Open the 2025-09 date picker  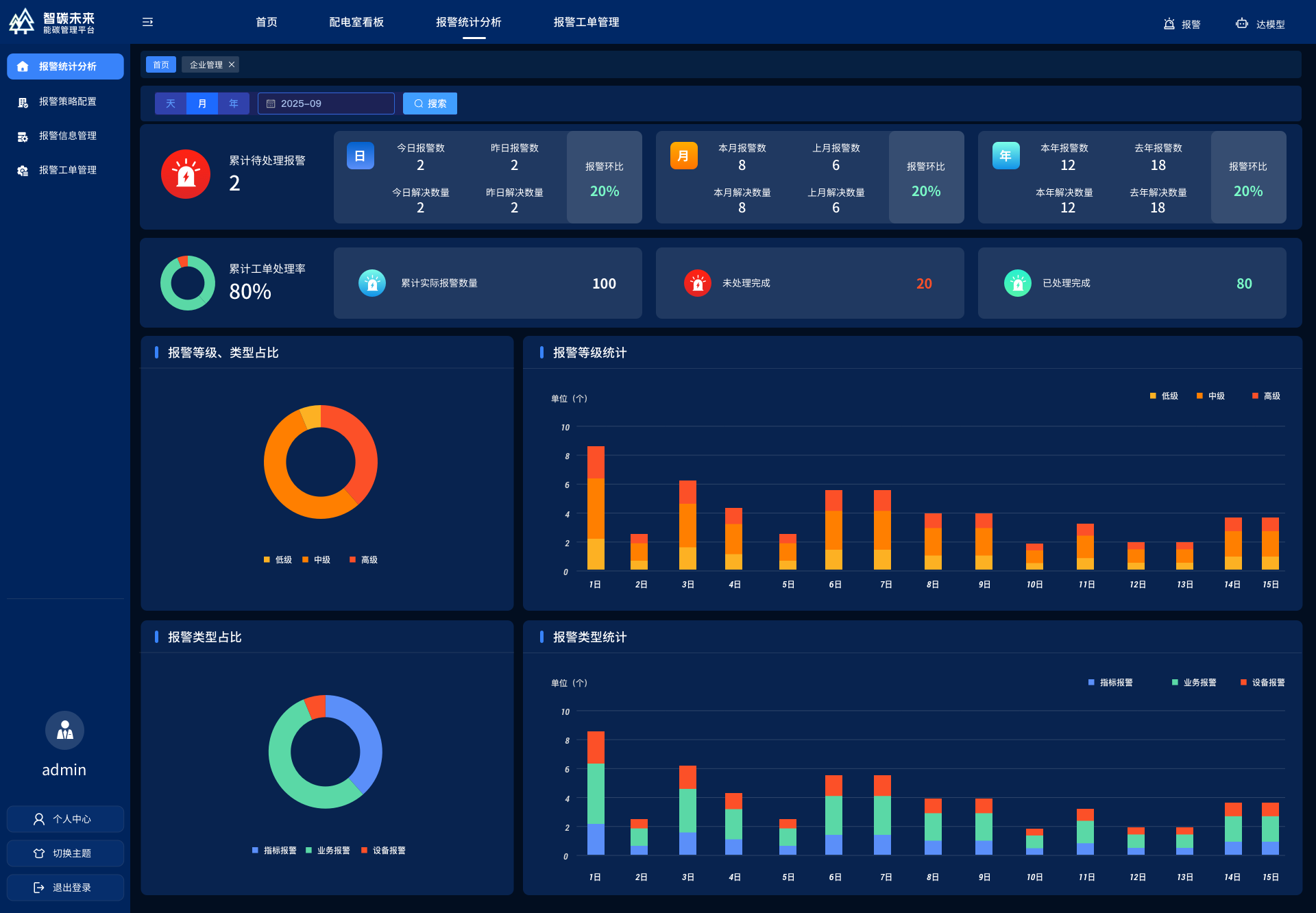click(326, 104)
